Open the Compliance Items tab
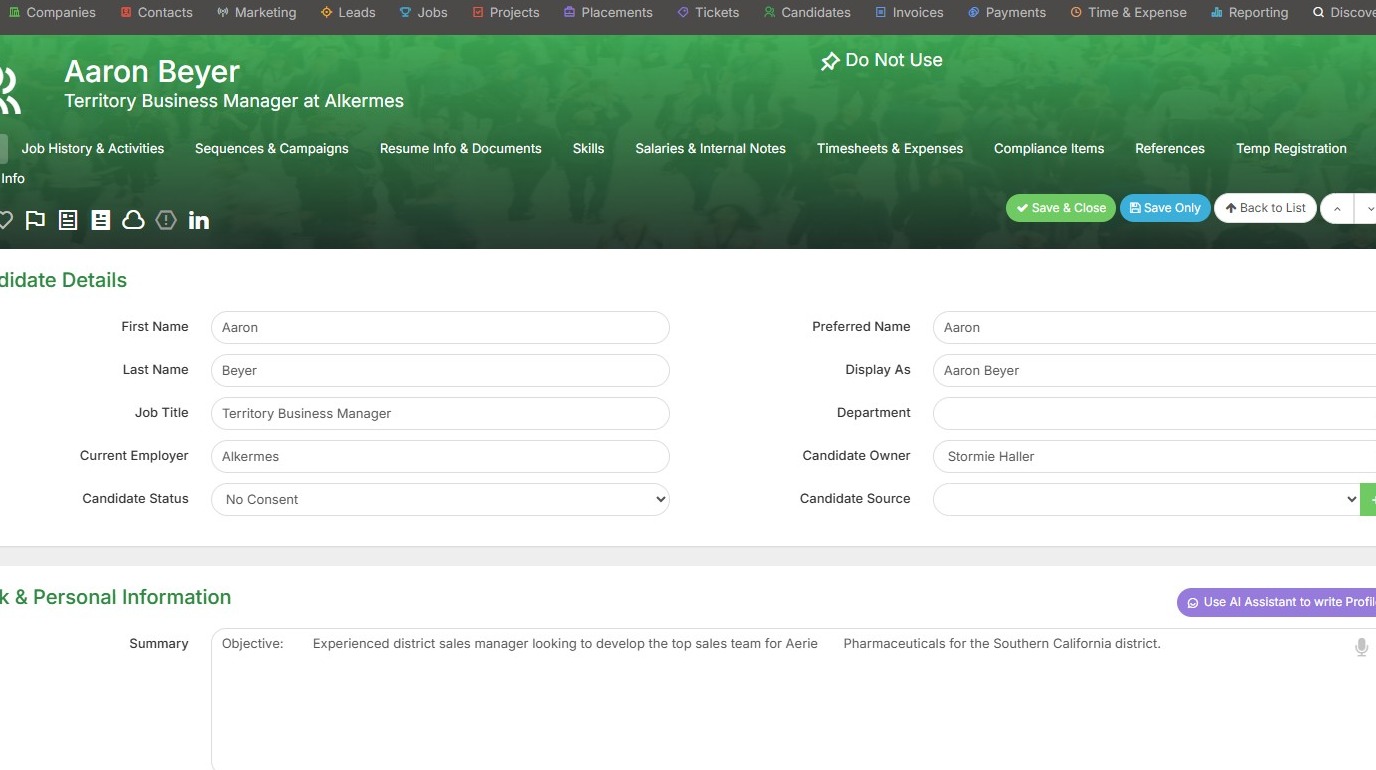1376x770 pixels. tap(1049, 148)
